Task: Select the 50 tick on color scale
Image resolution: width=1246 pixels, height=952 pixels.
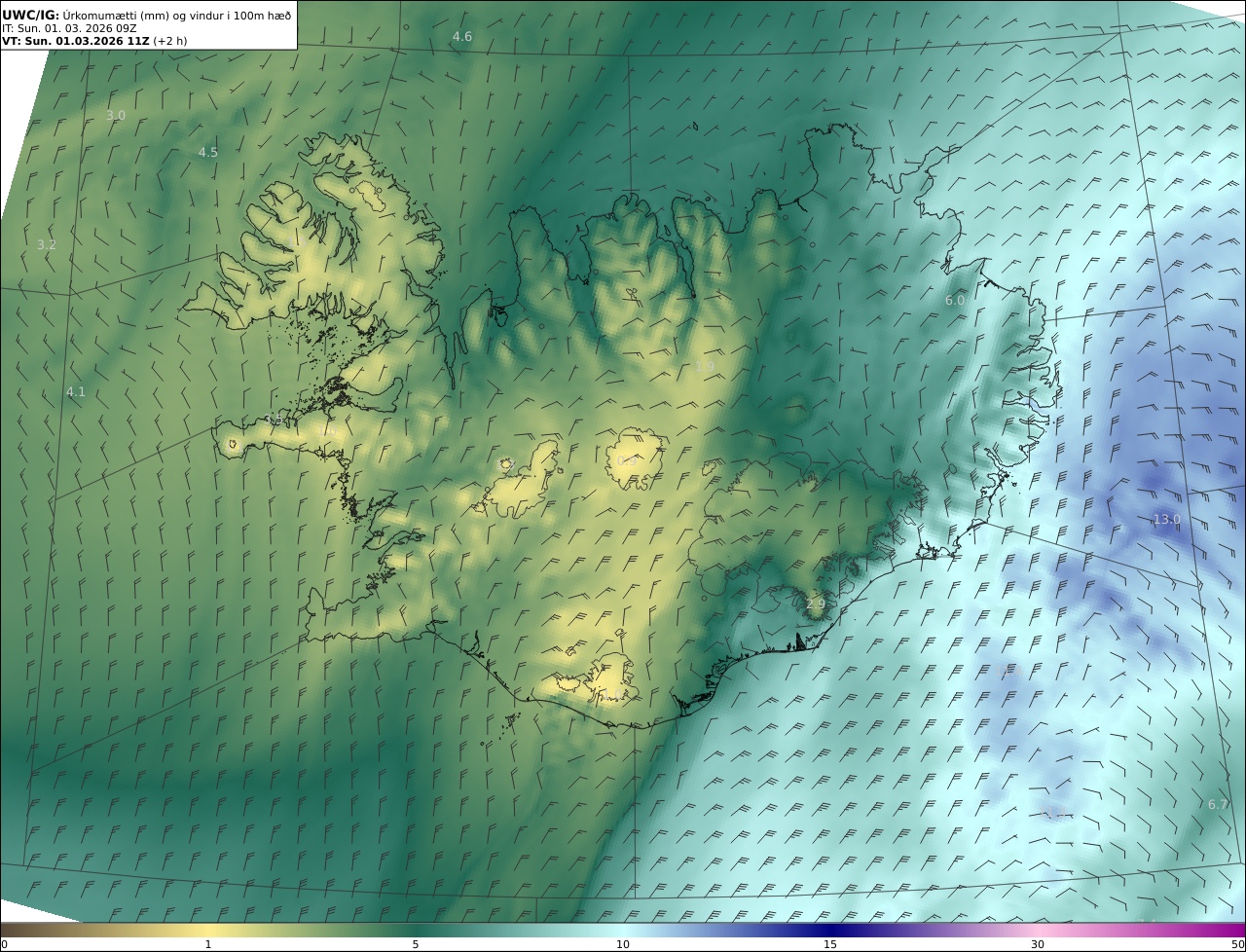Action: click(x=1237, y=944)
